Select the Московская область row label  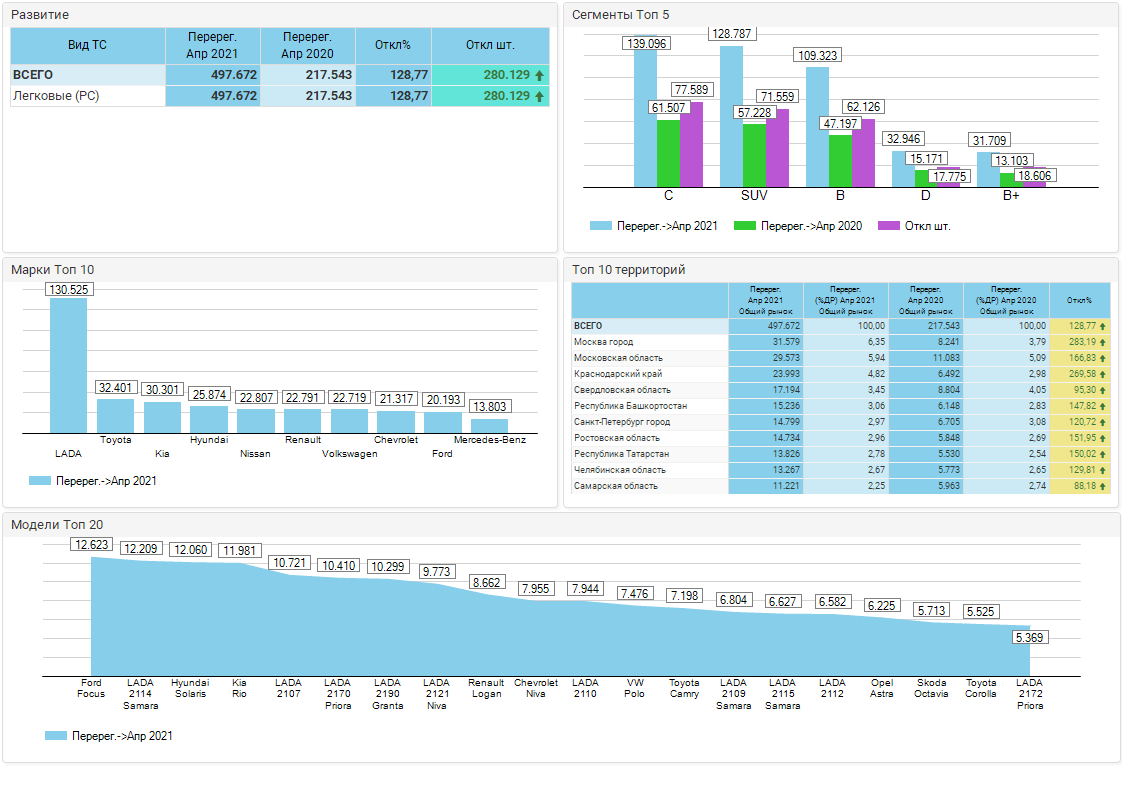point(618,358)
